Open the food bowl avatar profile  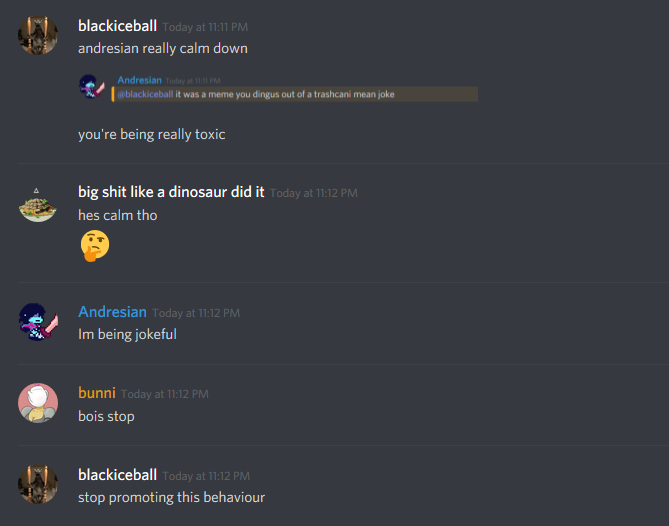click(38, 205)
